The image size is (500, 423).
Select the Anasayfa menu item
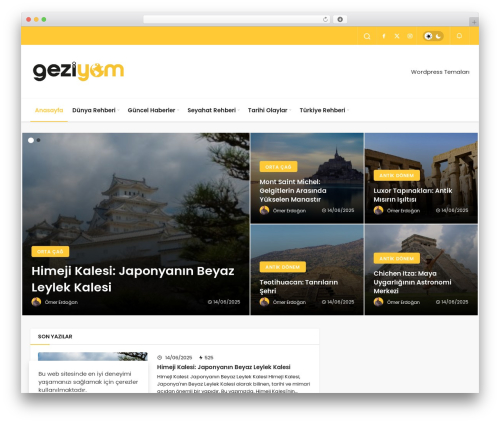49,110
